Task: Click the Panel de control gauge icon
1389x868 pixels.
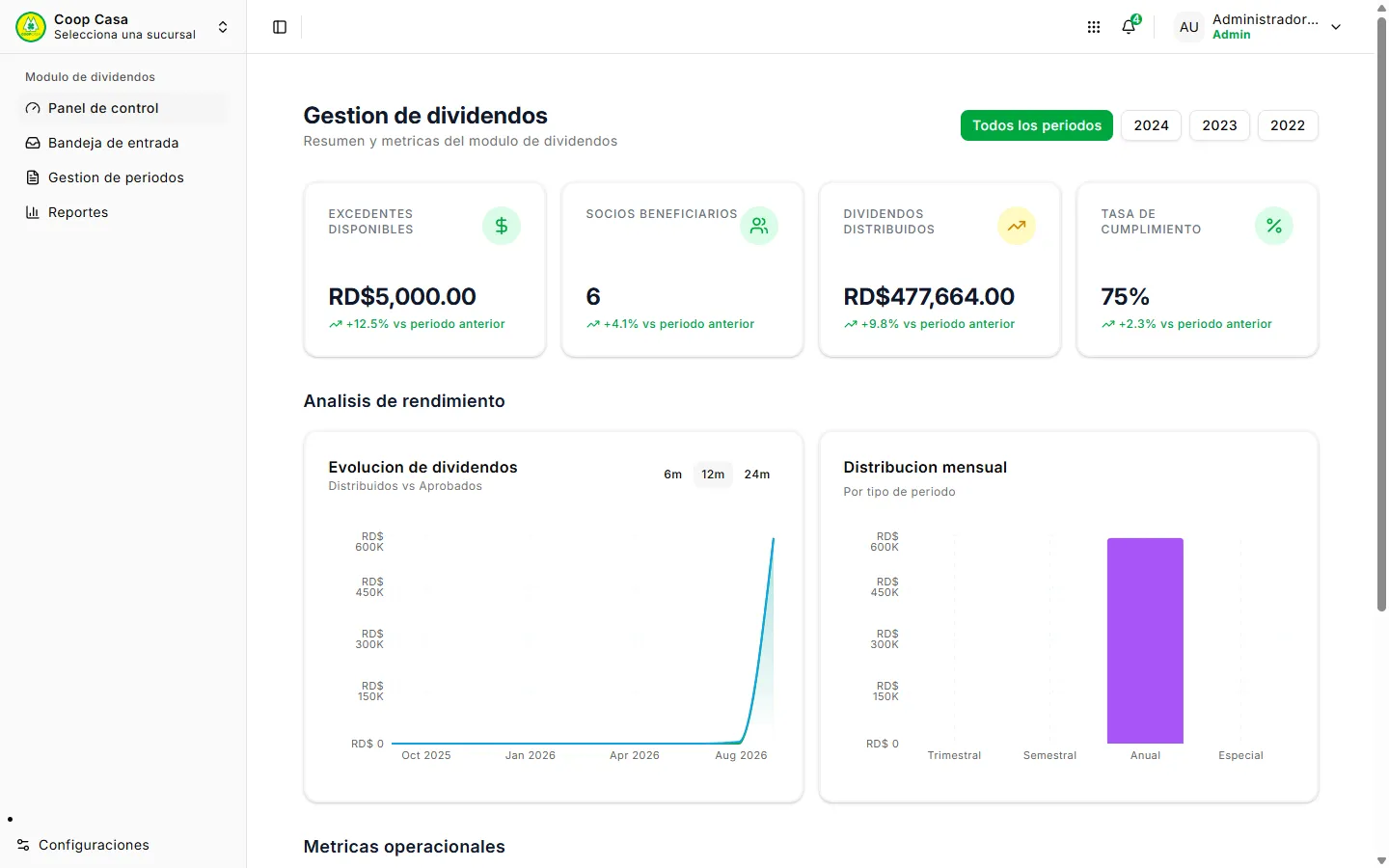Action: point(33,108)
